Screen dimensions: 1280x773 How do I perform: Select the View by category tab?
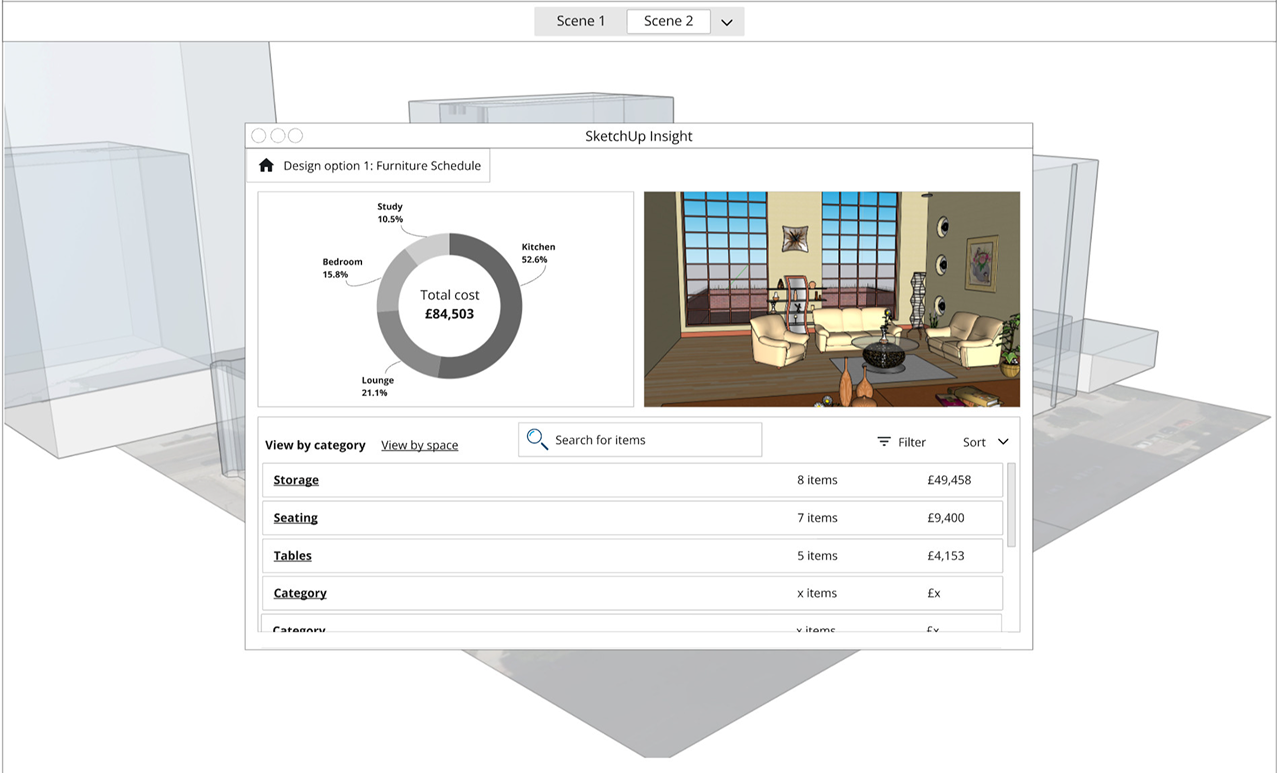point(315,445)
